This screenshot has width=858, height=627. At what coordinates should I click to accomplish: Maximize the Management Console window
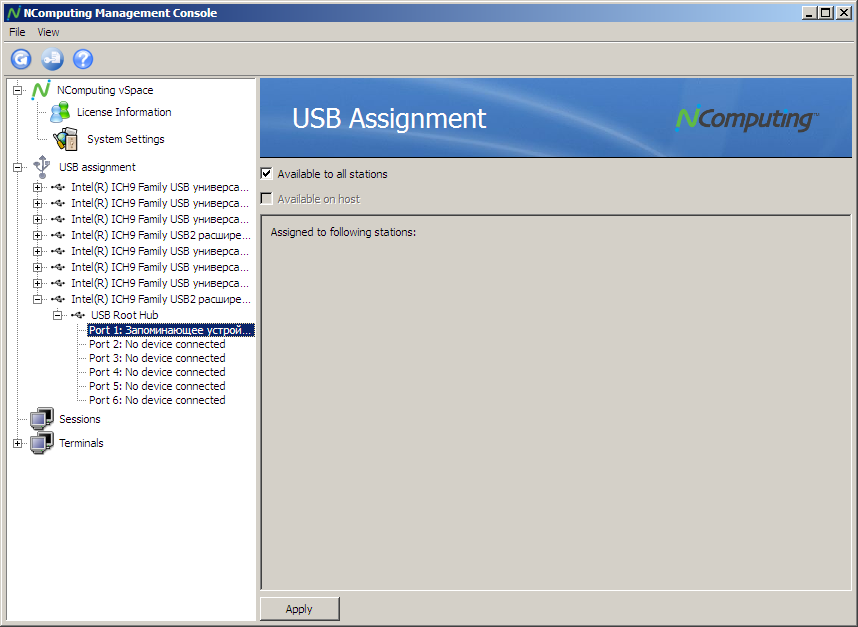826,13
